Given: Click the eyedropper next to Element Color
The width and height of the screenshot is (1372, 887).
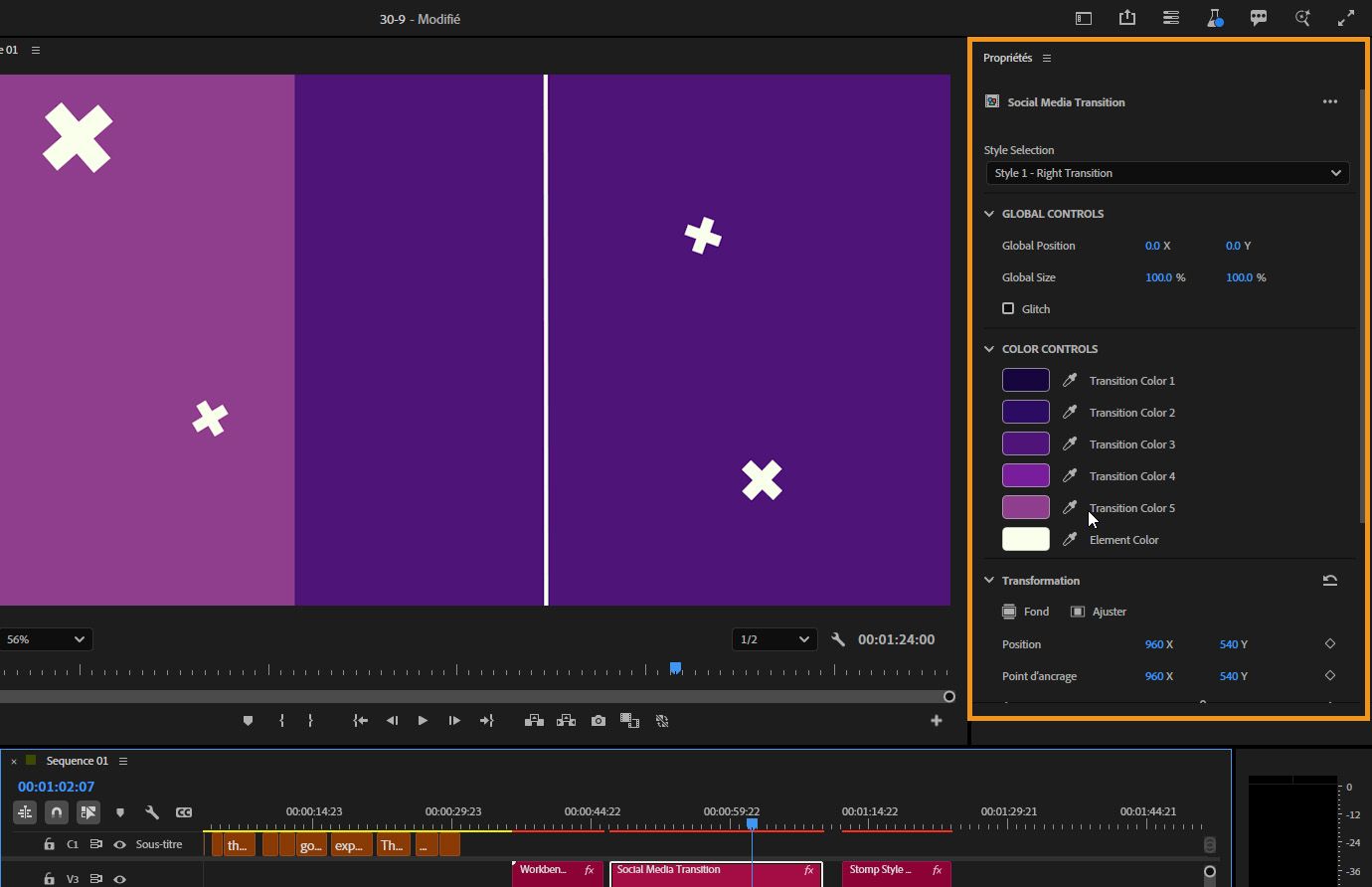Looking at the screenshot, I should pos(1069,539).
